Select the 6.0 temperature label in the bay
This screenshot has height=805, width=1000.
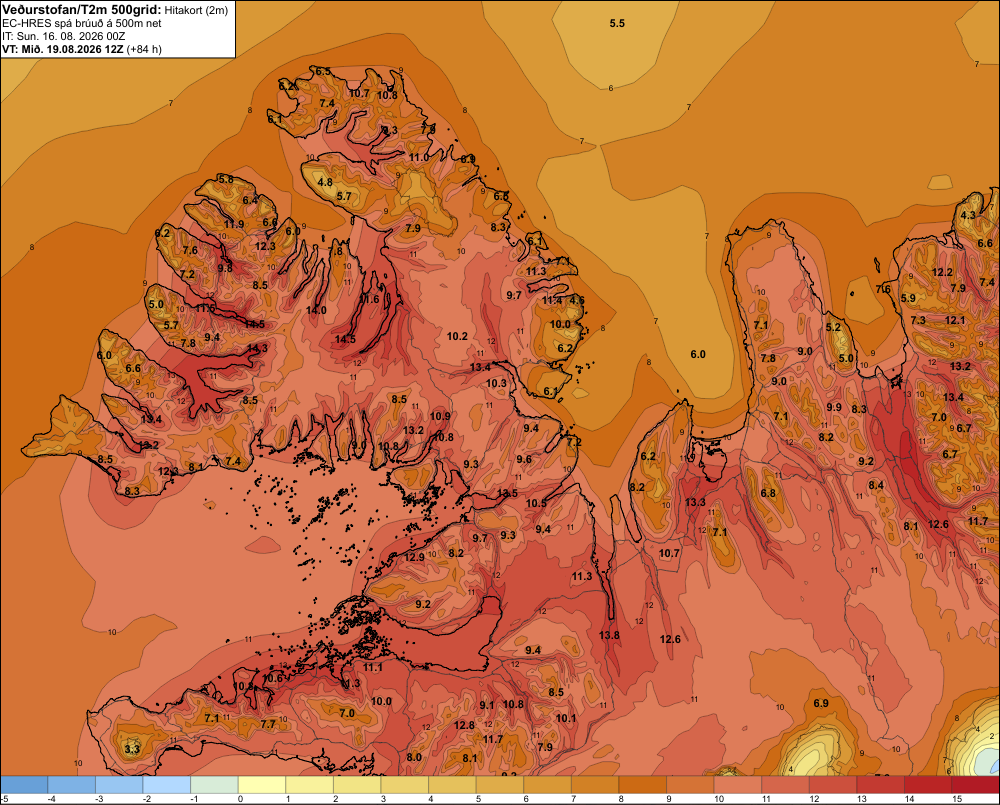698,355
